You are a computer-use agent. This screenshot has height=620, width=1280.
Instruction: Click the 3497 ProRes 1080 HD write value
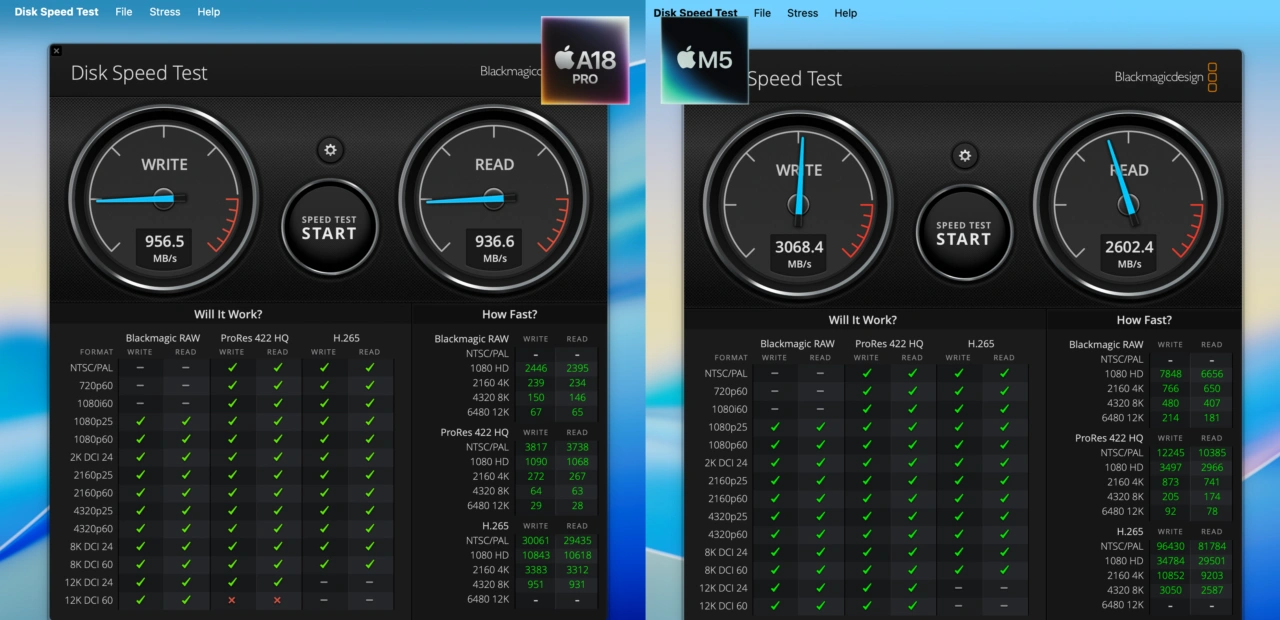[1170, 467]
